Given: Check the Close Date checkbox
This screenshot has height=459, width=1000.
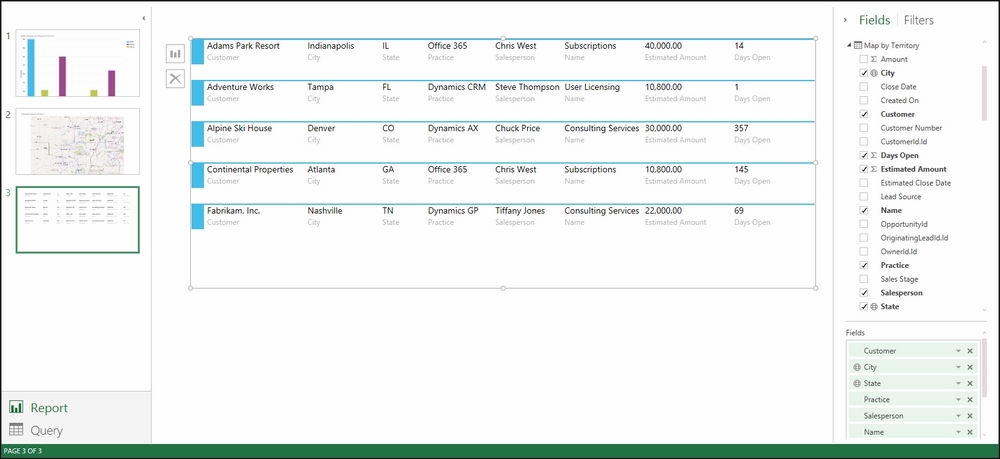Looking at the screenshot, I should point(864,87).
